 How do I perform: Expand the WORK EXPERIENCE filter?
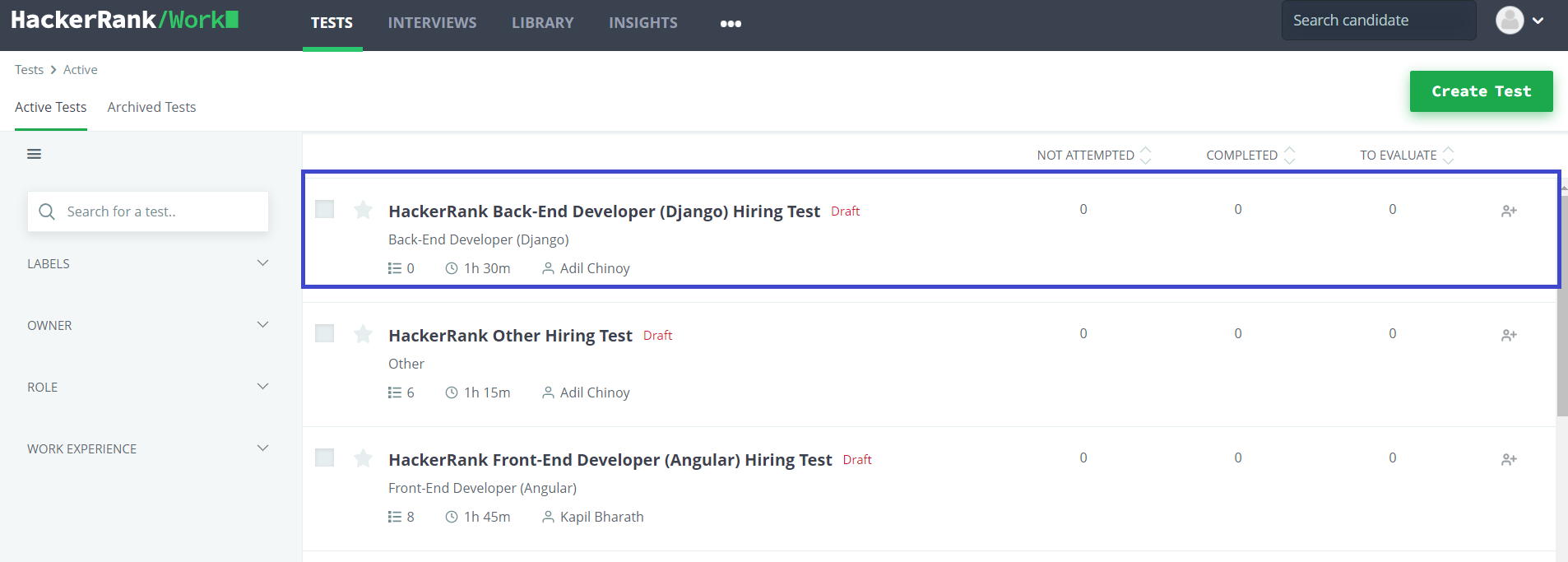(x=148, y=448)
